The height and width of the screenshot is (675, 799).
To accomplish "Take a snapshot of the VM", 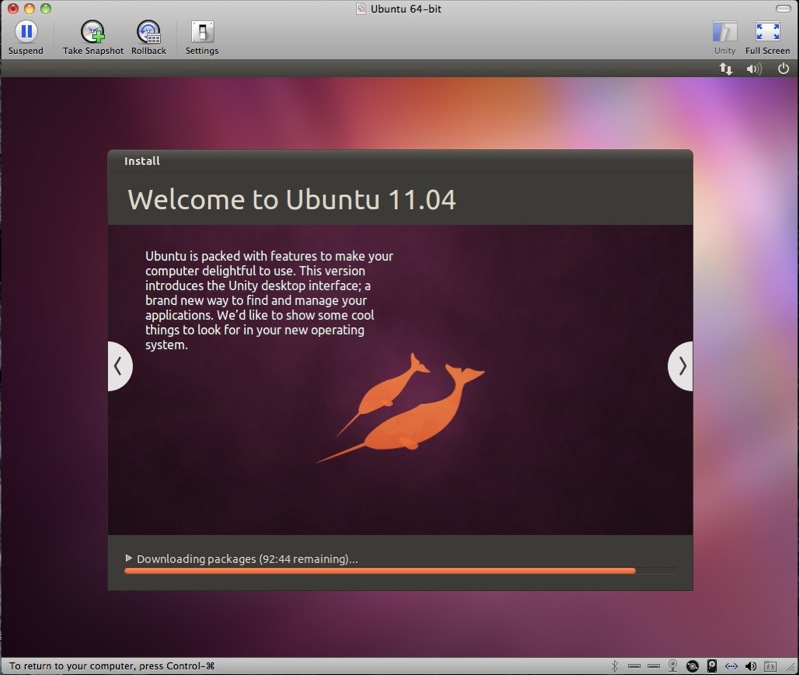I will coord(93,33).
